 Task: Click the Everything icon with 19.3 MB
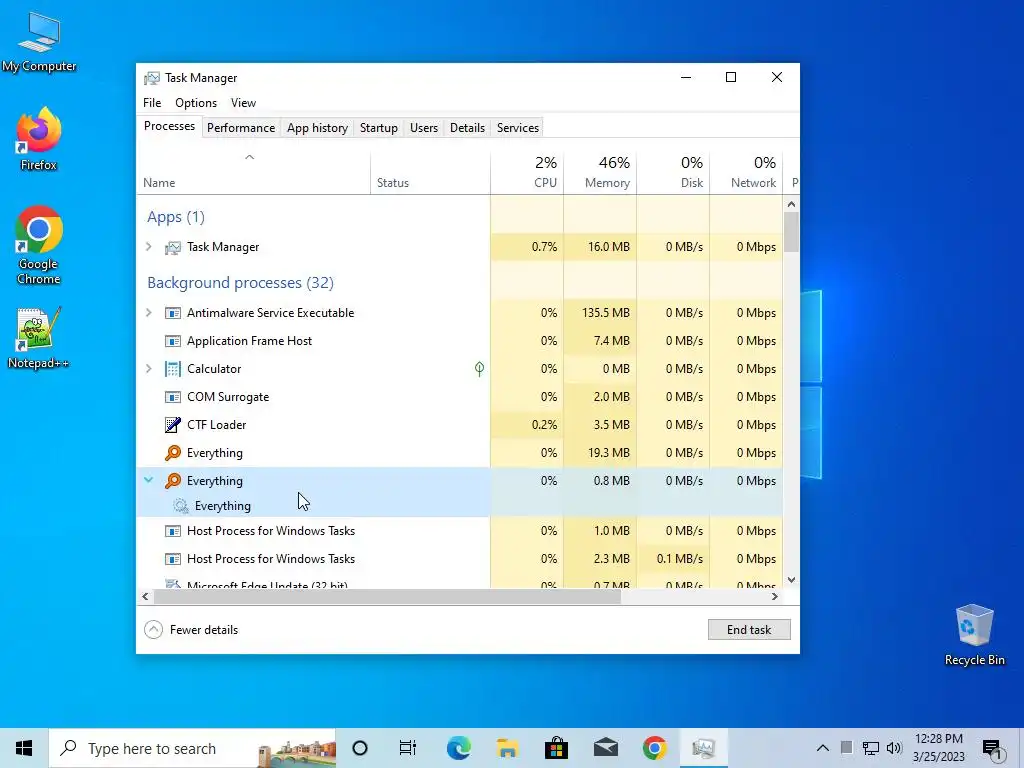pos(172,453)
